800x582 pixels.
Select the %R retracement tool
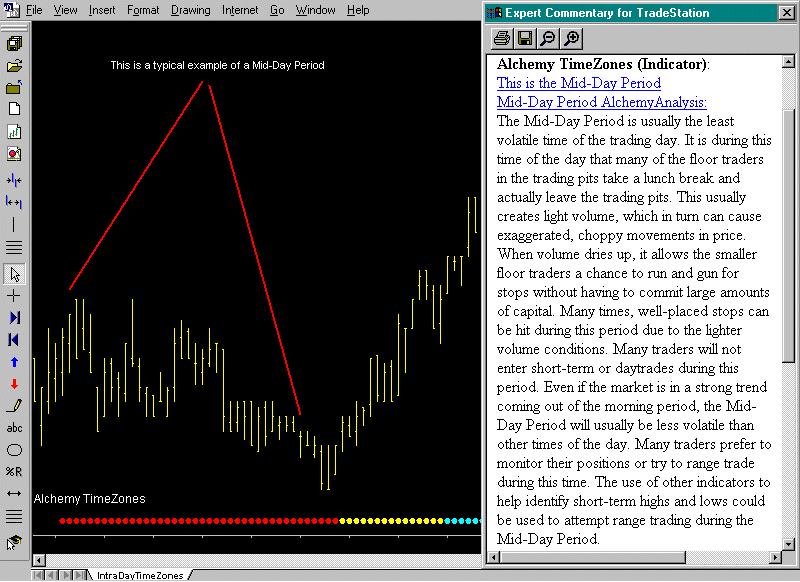(x=14, y=472)
